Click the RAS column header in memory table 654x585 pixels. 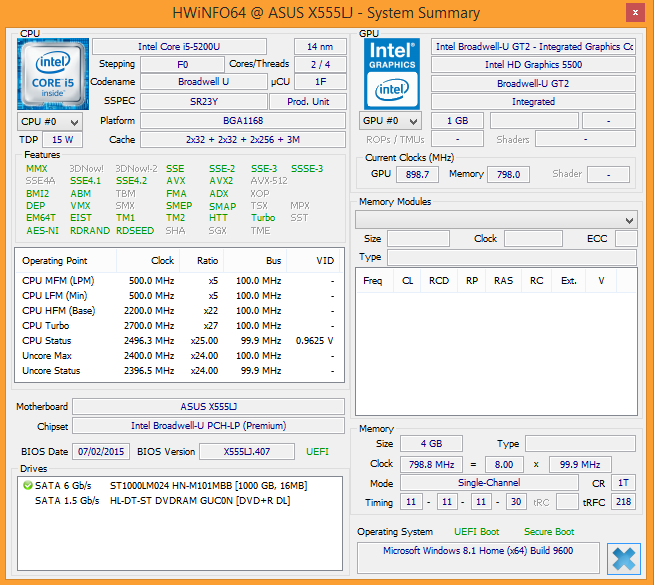(504, 281)
